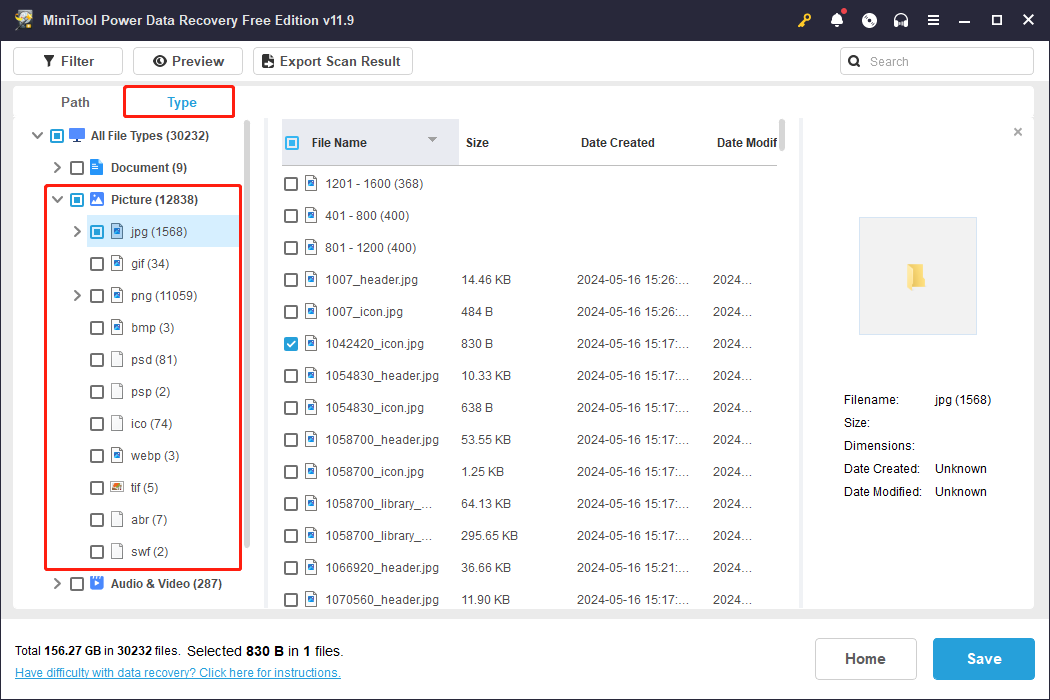Click the Picture category icon
Image resolution: width=1050 pixels, height=700 pixels.
pyautogui.click(x=97, y=200)
